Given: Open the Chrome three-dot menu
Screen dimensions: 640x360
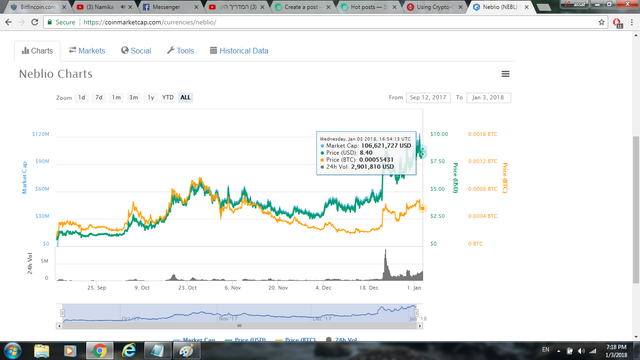Looking at the screenshot, I should click(x=632, y=22).
